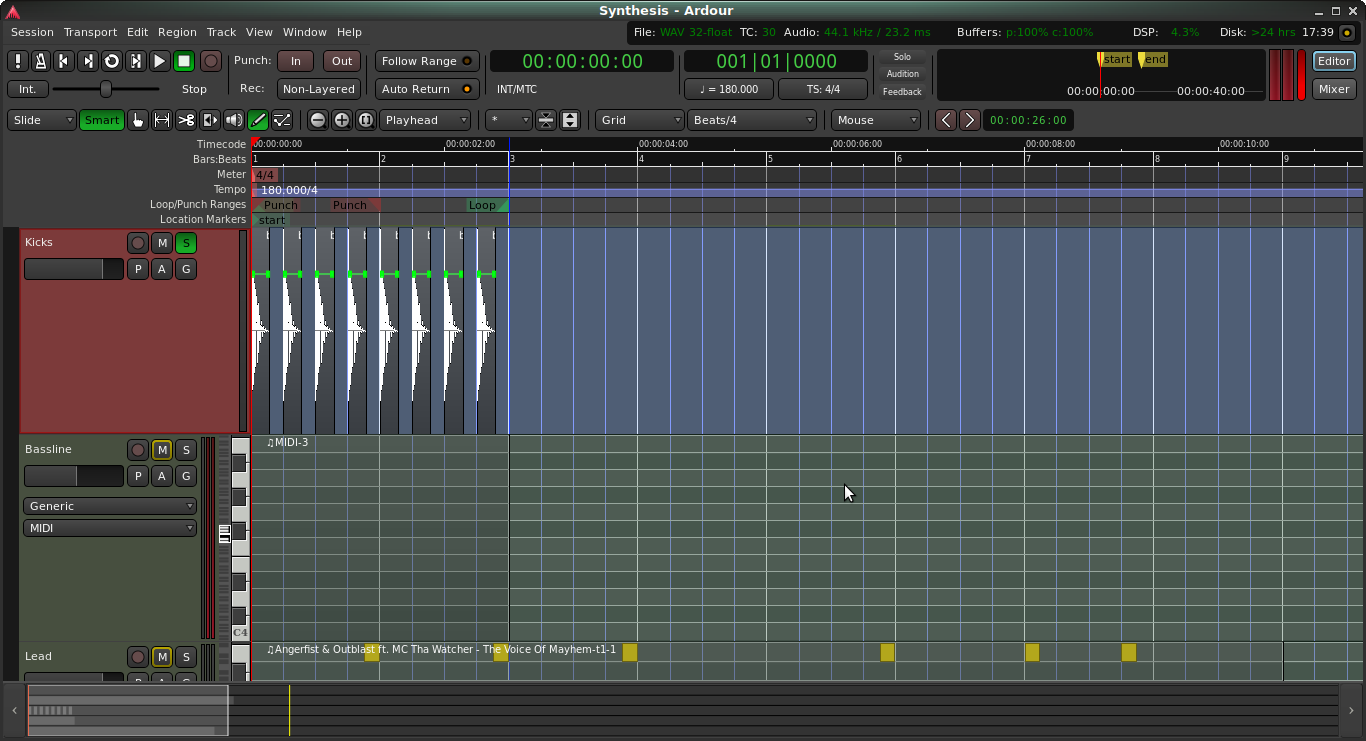
Task: Unmute the Bassline track
Action: (x=162, y=450)
